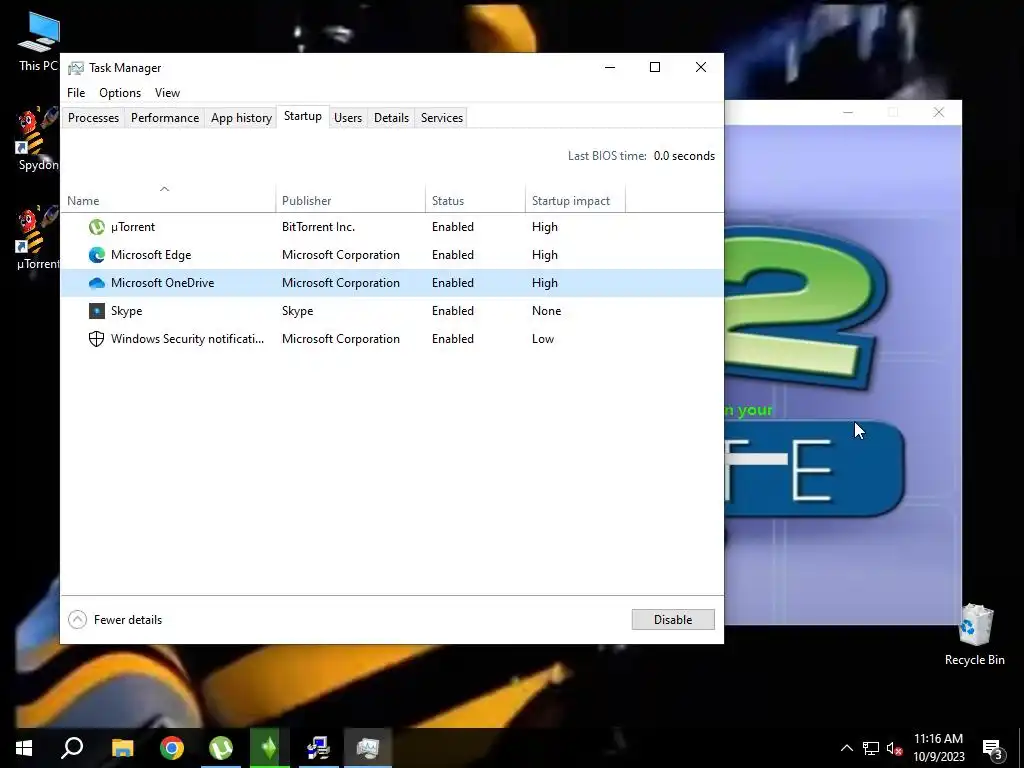Viewport: 1024px width, 768px height.
Task: Click the Microsoft OneDrive name text
Action: click(x=163, y=283)
